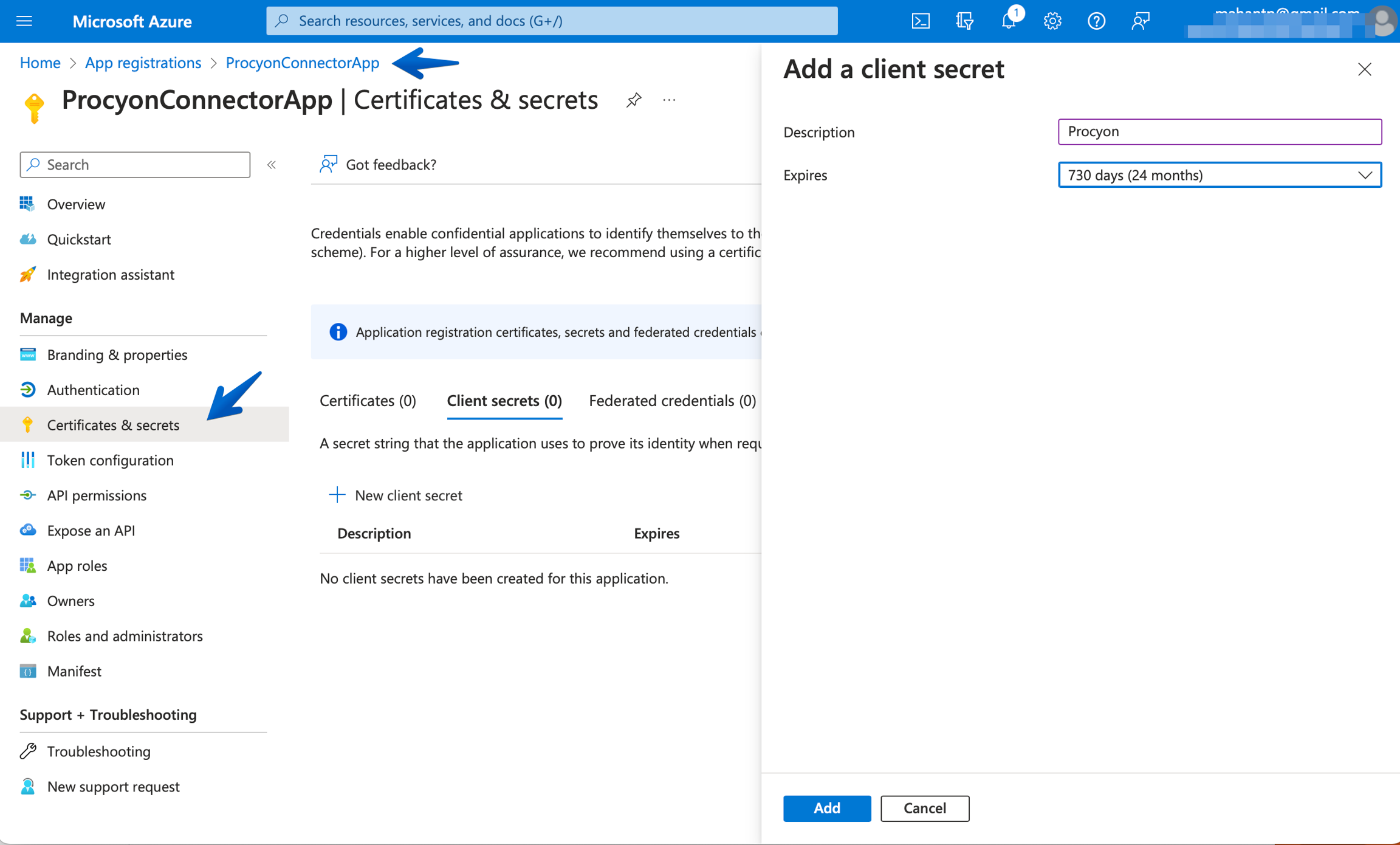The image size is (1400, 845).
Task: Click the feedback icon in header
Action: [x=1141, y=21]
